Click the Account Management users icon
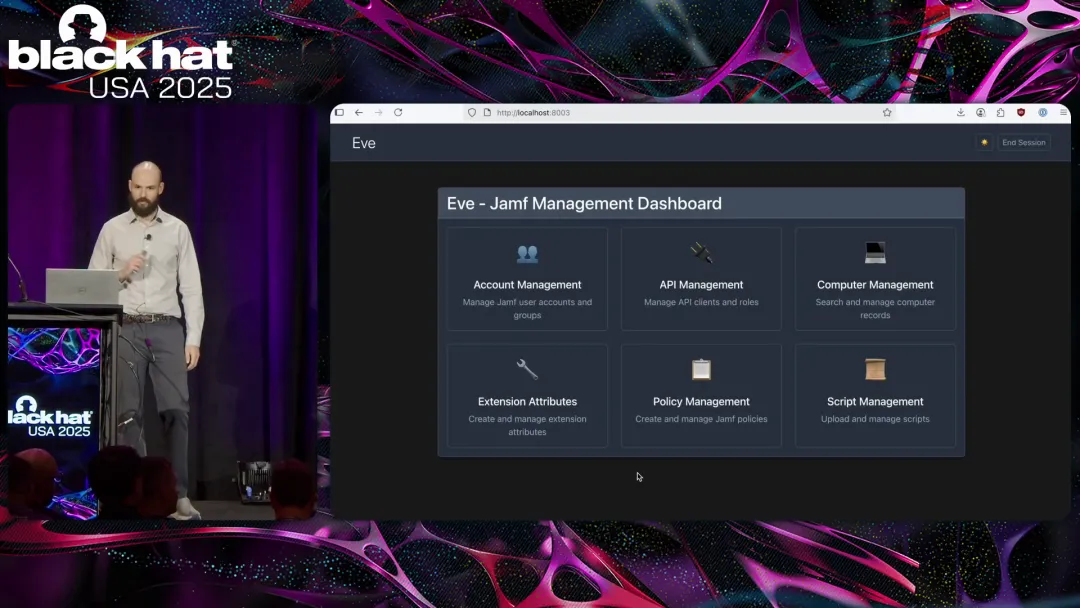The height and width of the screenshot is (608, 1080). point(528,254)
